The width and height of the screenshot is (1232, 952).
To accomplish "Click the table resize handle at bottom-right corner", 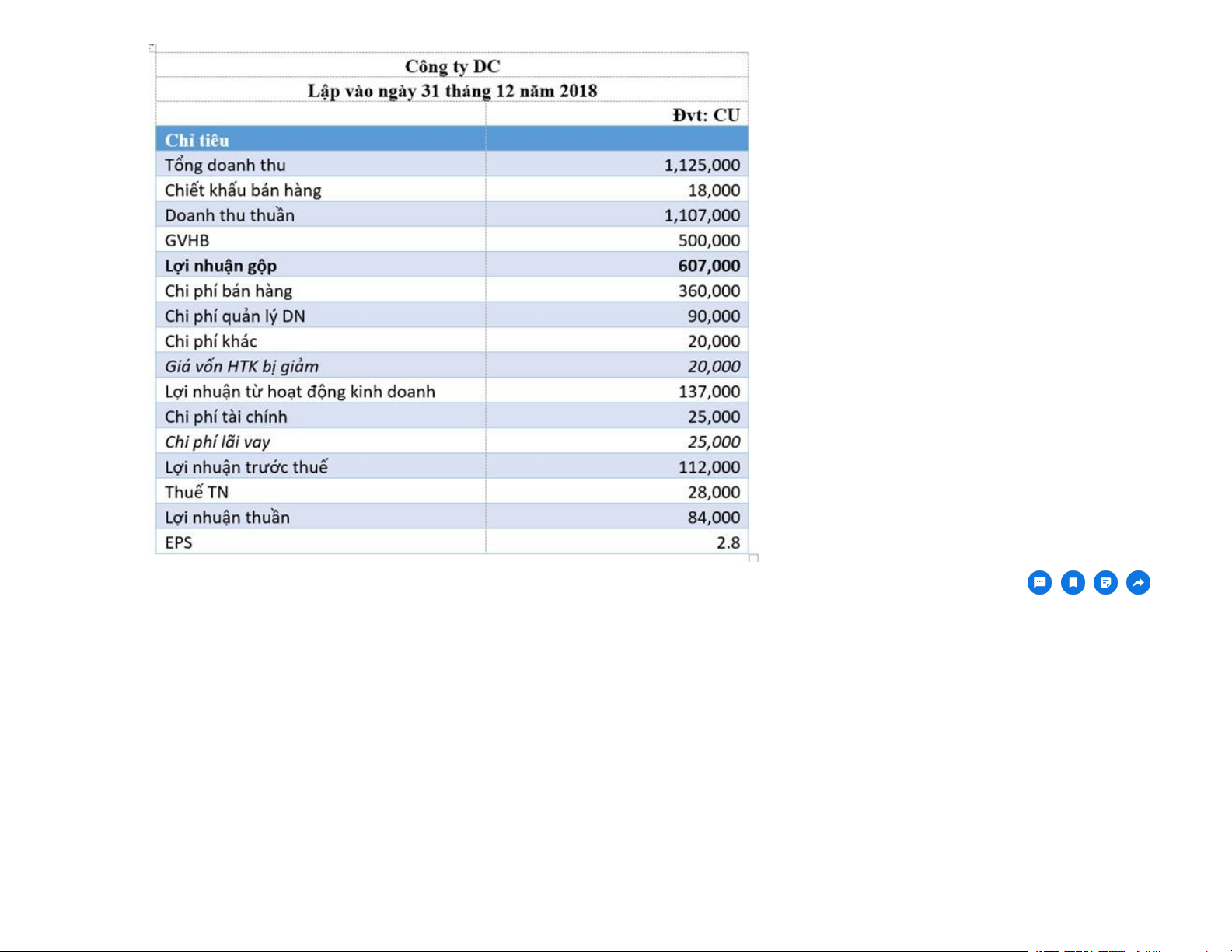I will (753, 558).
